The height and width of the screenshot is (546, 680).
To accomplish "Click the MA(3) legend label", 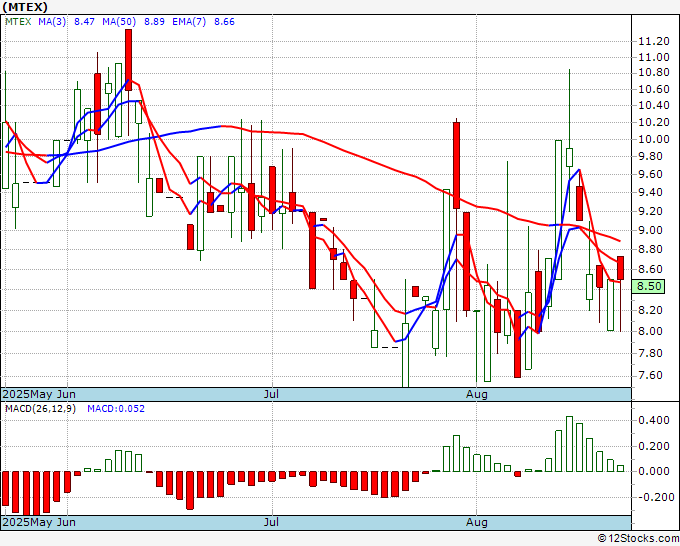I will [52, 21].
